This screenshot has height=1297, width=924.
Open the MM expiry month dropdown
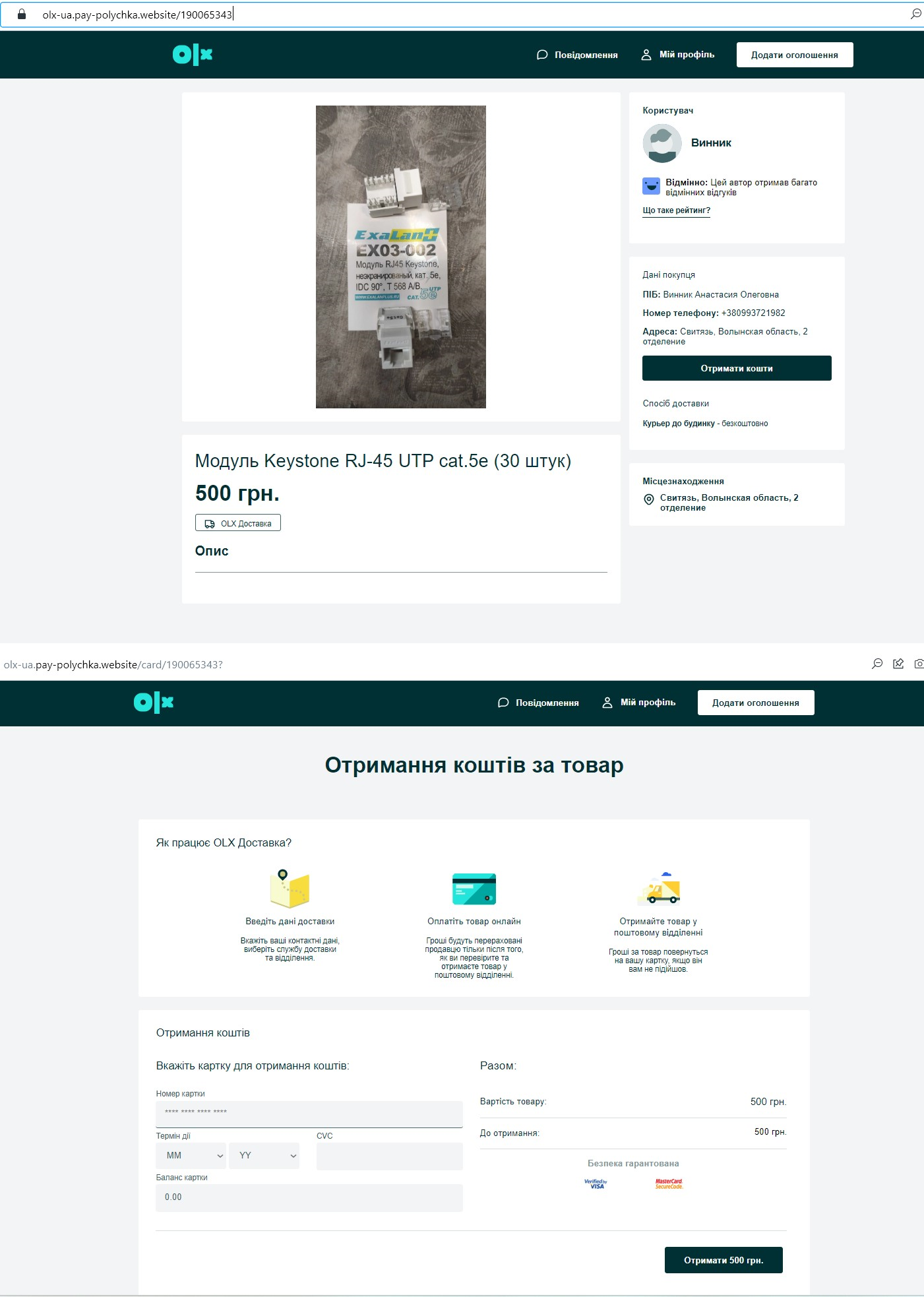tap(191, 1156)
